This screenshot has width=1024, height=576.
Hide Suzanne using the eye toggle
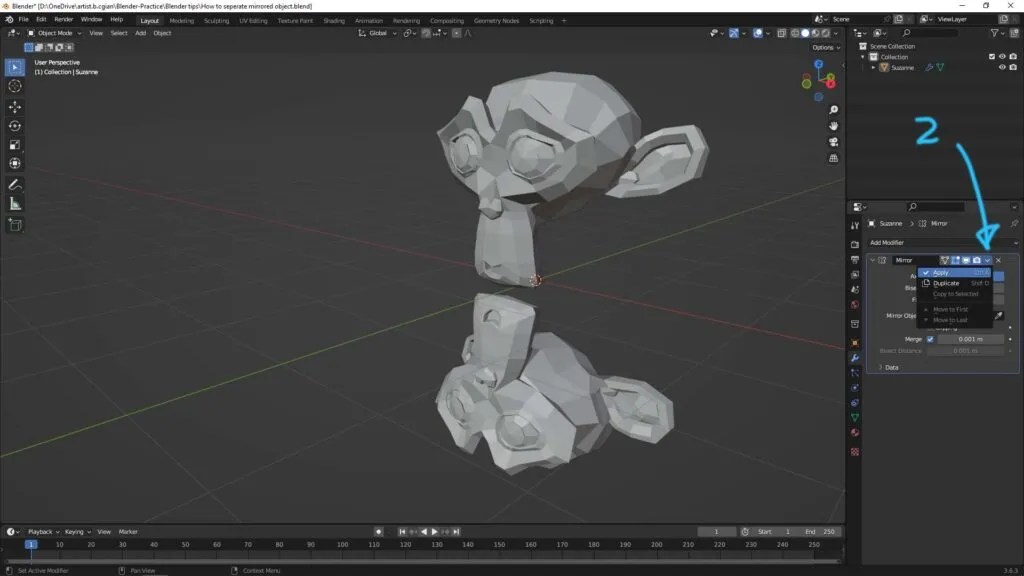[x=1002, y=66]
